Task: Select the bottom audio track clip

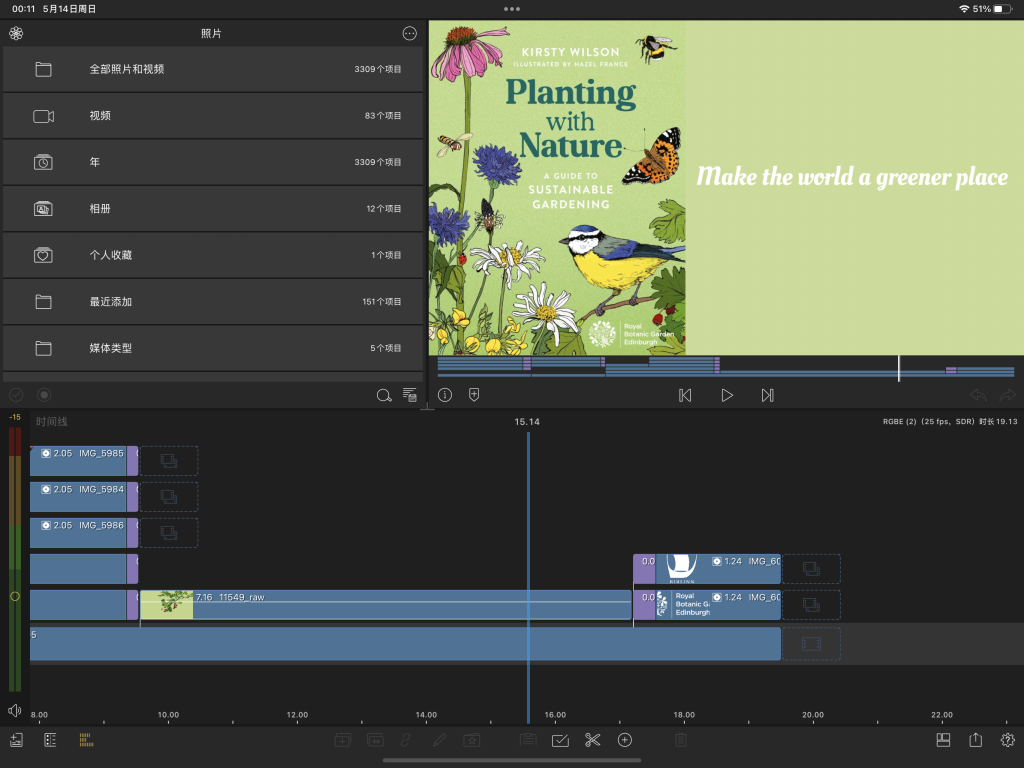Action: click(x=405, y=644)
